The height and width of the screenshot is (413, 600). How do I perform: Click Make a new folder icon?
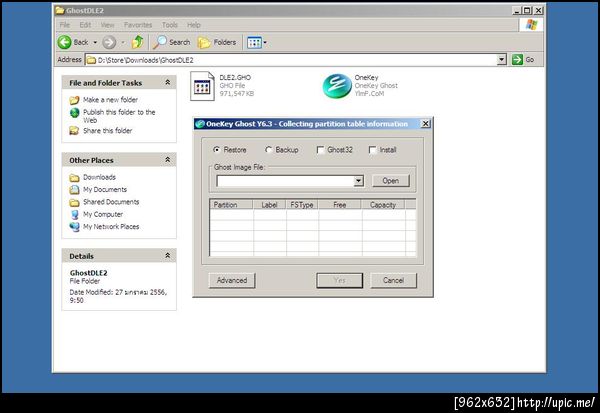(x=74, y=100)
